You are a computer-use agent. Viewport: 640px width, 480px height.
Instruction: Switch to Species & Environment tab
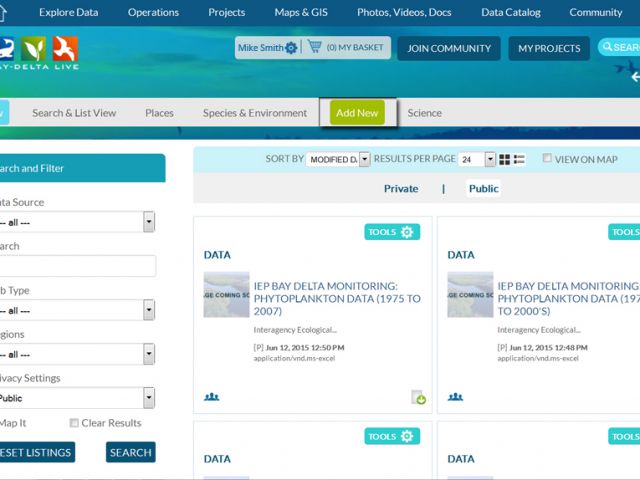[255, 113]
